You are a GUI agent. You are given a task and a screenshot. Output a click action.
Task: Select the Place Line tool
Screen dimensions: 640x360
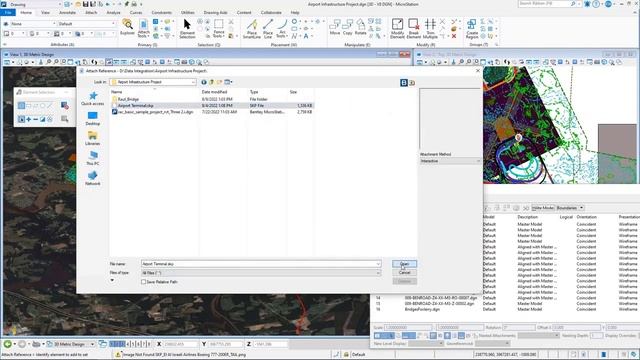[x=268, y=29]
